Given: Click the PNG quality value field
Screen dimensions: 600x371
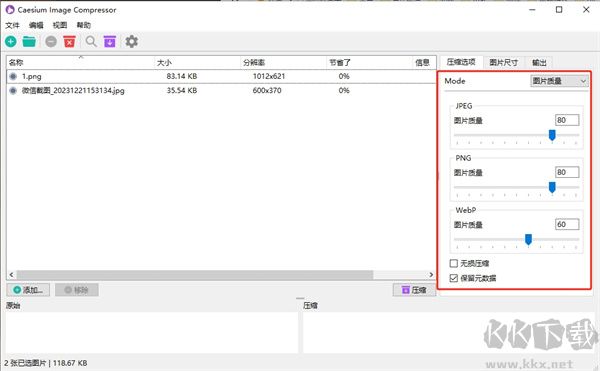Looking at the screenshot, I should coord(567,172).
